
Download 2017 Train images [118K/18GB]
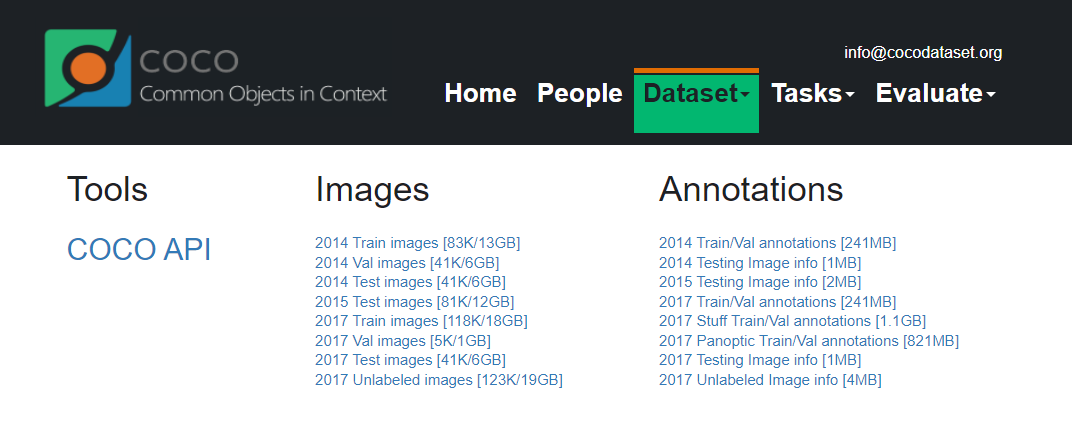pyautogui.click(x=421, y=321)
